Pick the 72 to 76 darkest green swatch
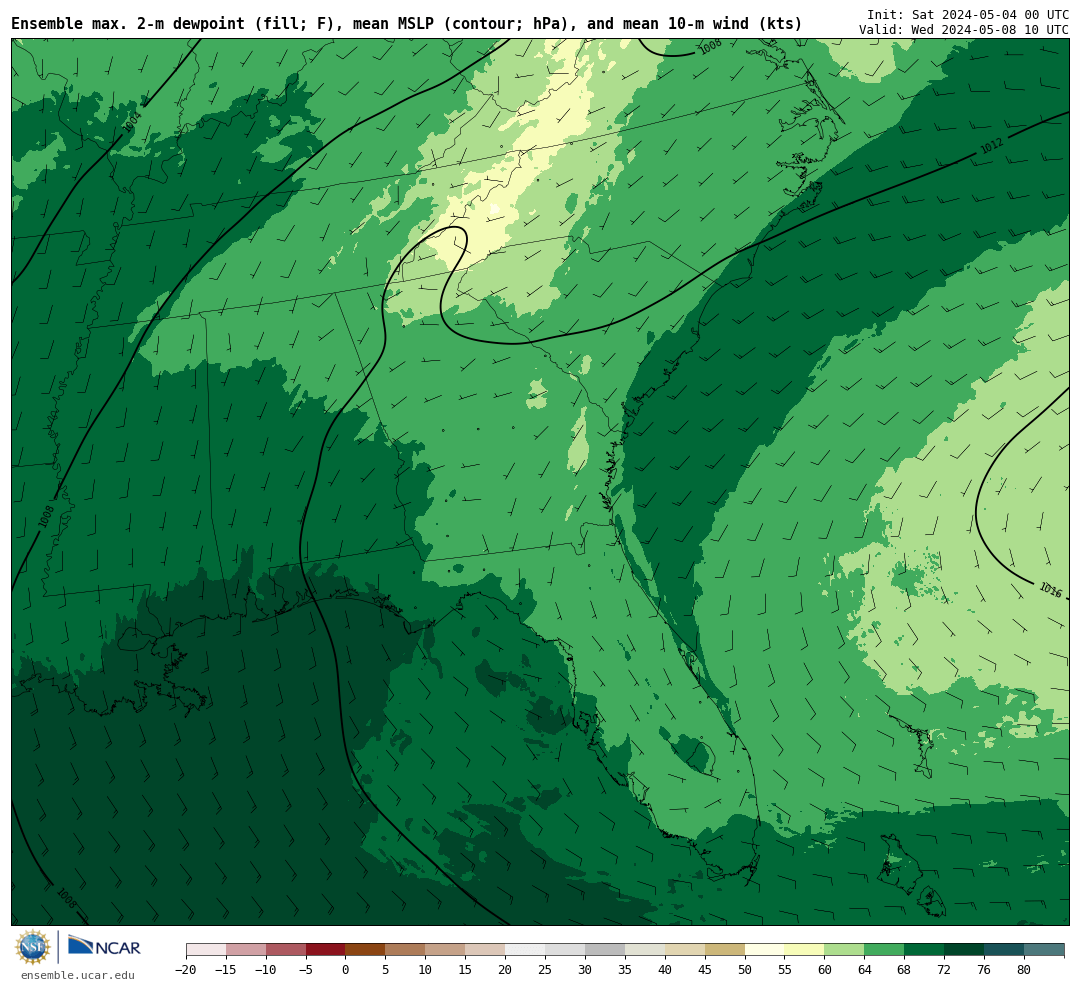Screen dimensions: 1080x988 (965, 950)
